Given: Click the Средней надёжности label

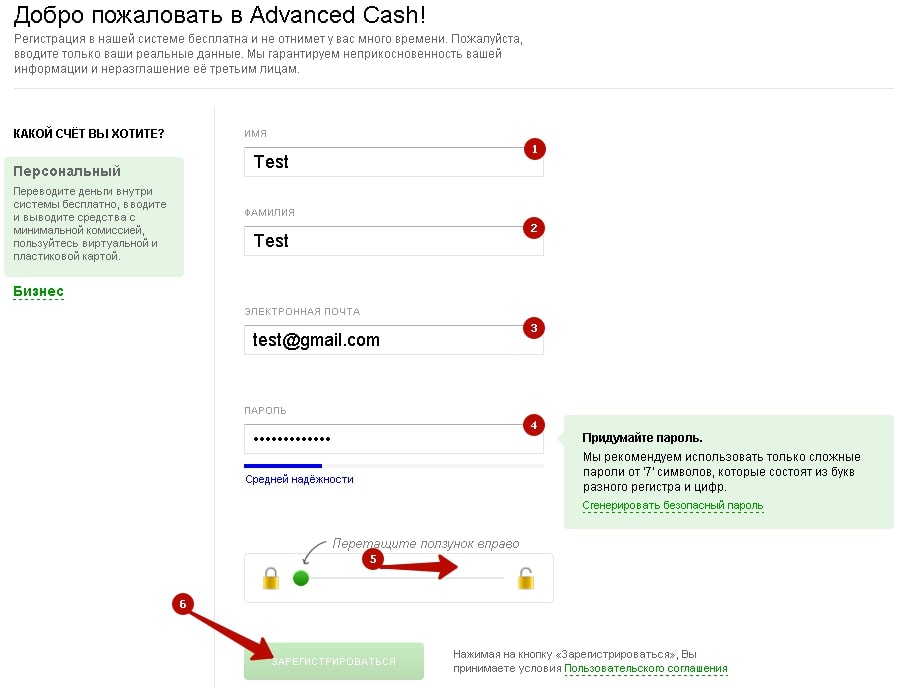Looking at the screenshot, I should (x=299, y=479).
